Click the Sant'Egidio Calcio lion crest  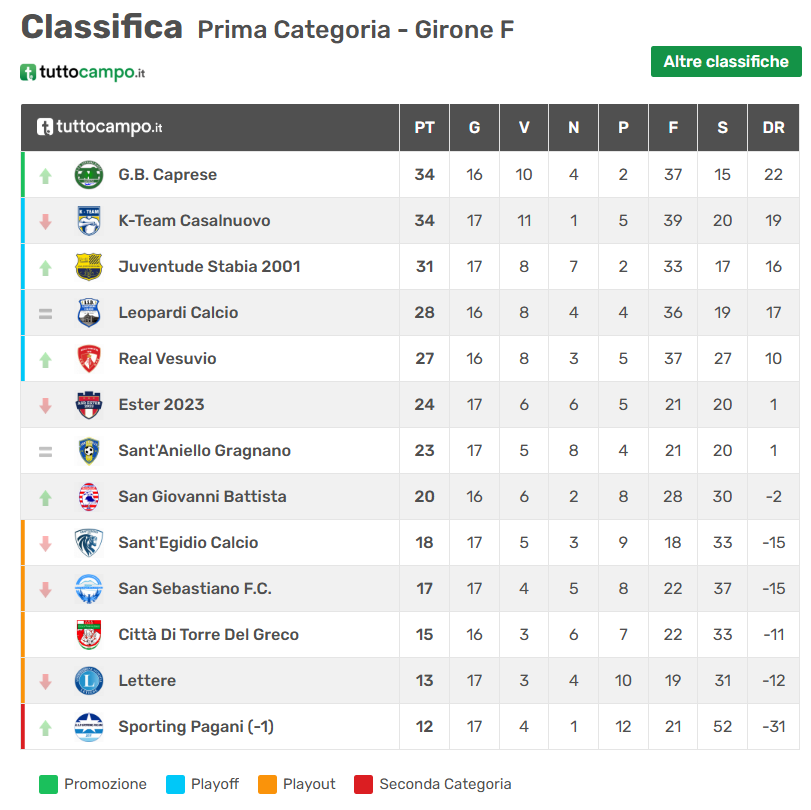tap(88, 543)
